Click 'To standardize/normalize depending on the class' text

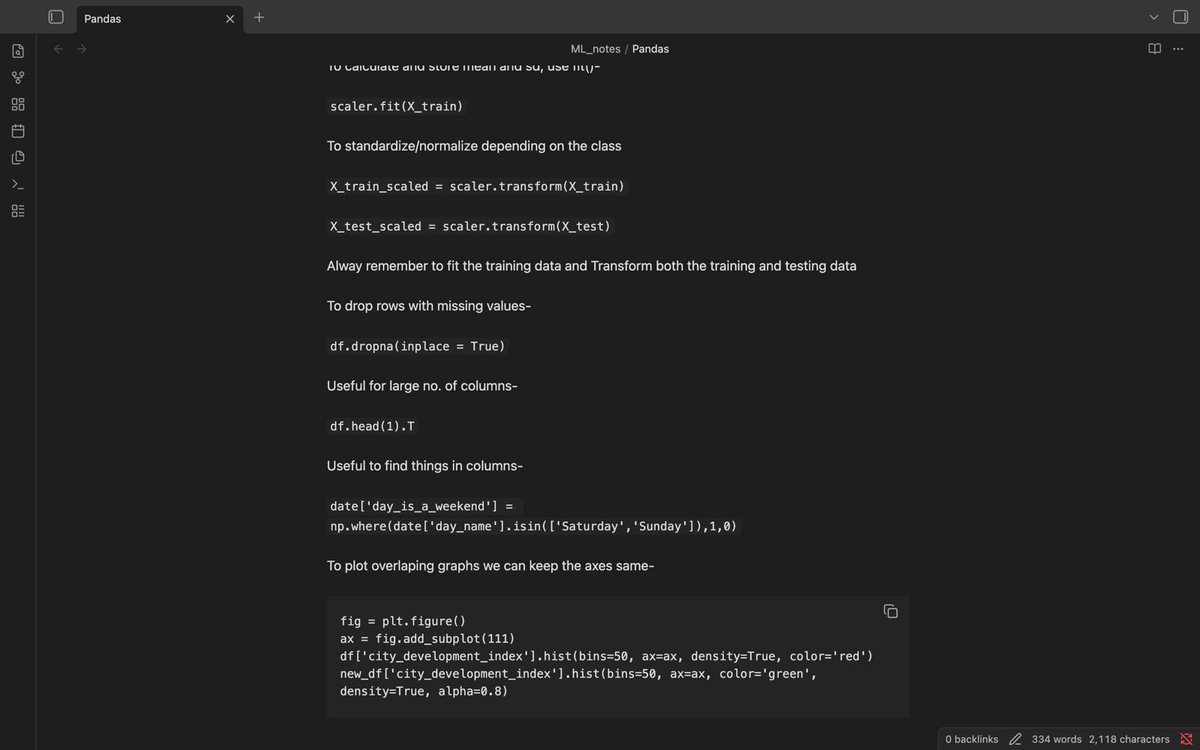474,146
